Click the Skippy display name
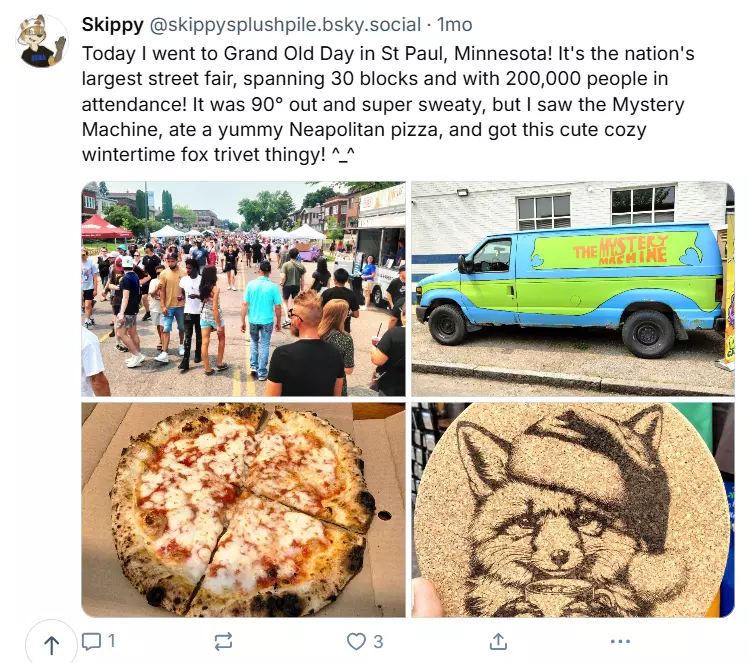Viewport: 749px width, 663px height. [x=112, y=24]
